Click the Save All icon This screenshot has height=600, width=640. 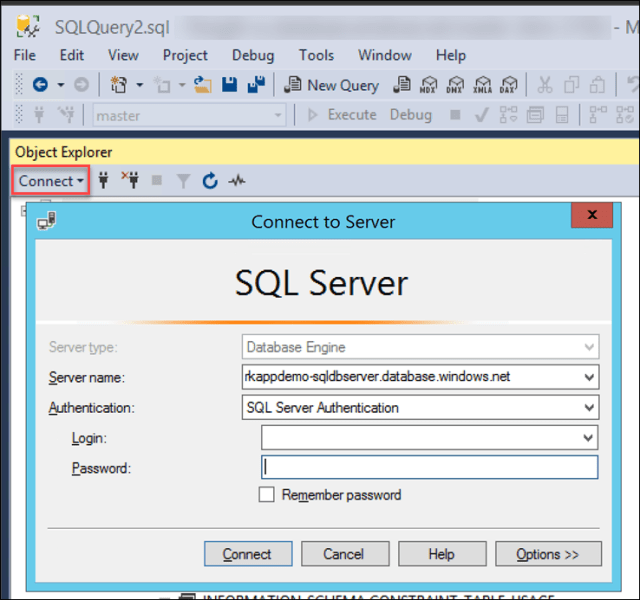click(x=256, y=84)
